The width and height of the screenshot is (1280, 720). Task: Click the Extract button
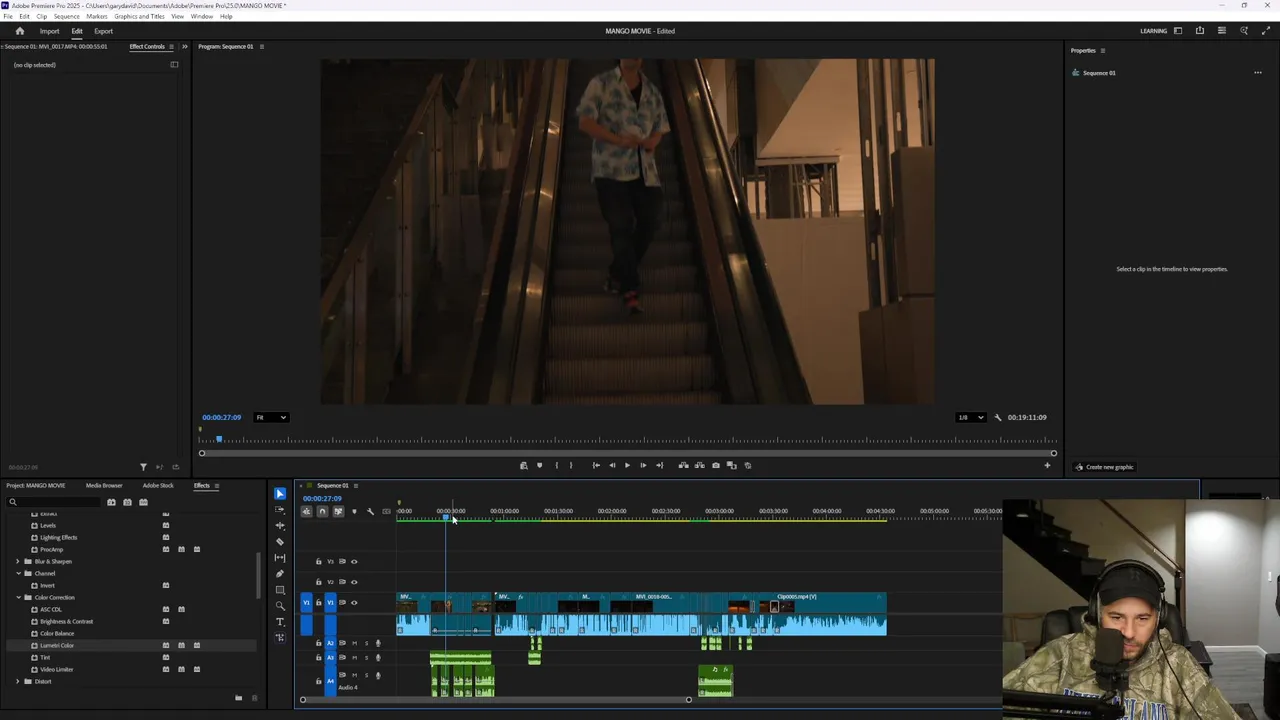pyautogui.click(x=699, y=465)
